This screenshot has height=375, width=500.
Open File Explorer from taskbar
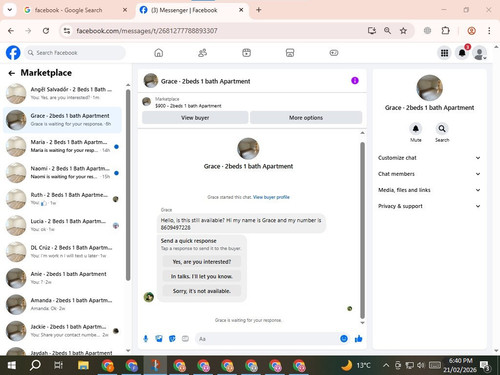tap(83, 365)
